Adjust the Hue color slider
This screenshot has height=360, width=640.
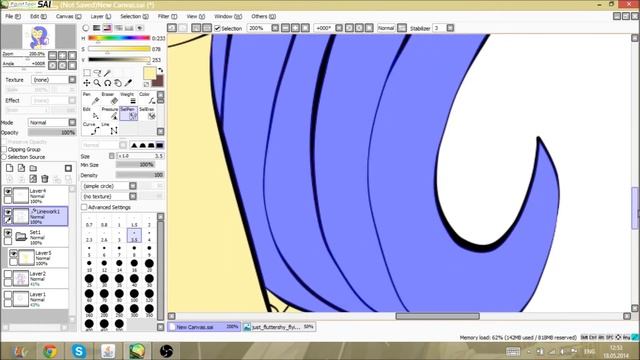[x=119, y=38]
